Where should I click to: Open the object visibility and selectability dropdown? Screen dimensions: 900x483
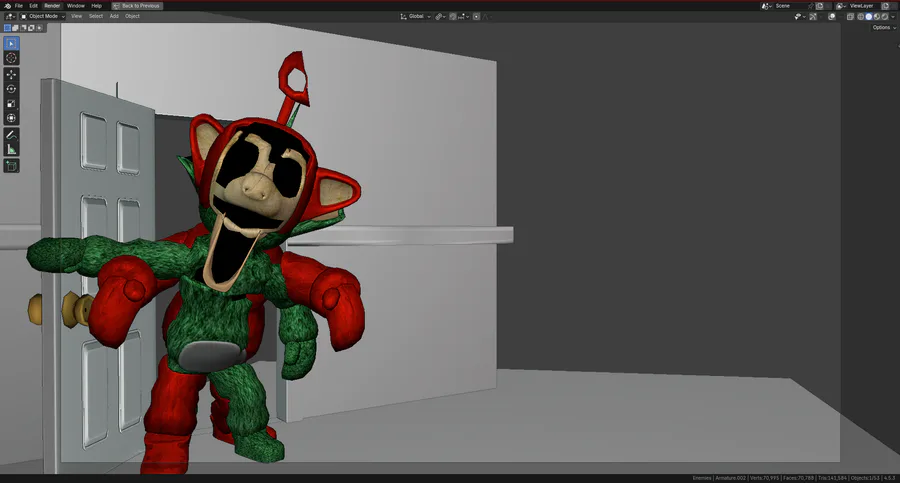[x=800, y=17]
